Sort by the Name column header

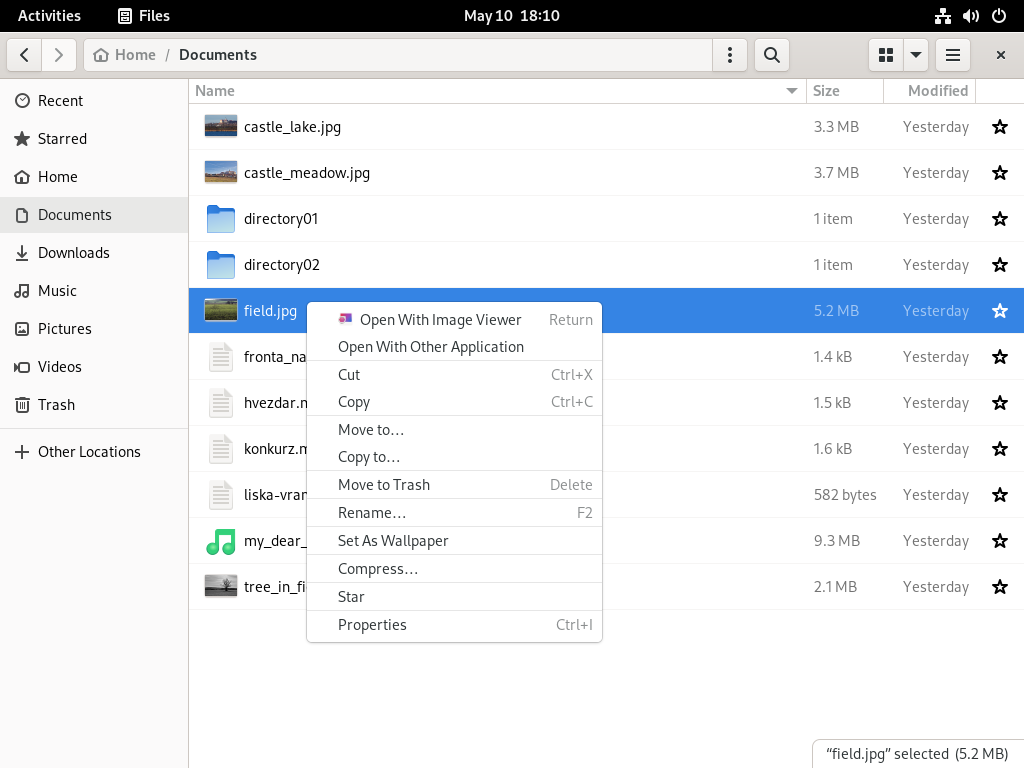498,91
